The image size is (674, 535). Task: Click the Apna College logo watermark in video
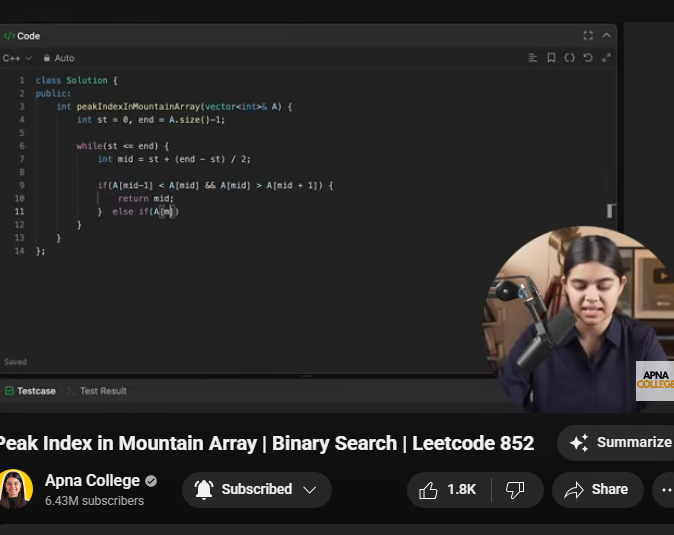point(655,381)
